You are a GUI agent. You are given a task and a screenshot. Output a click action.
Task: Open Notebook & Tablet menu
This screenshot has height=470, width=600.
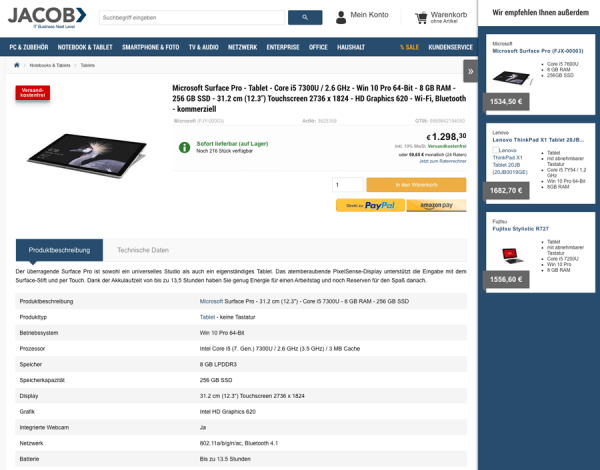(85, 47)
